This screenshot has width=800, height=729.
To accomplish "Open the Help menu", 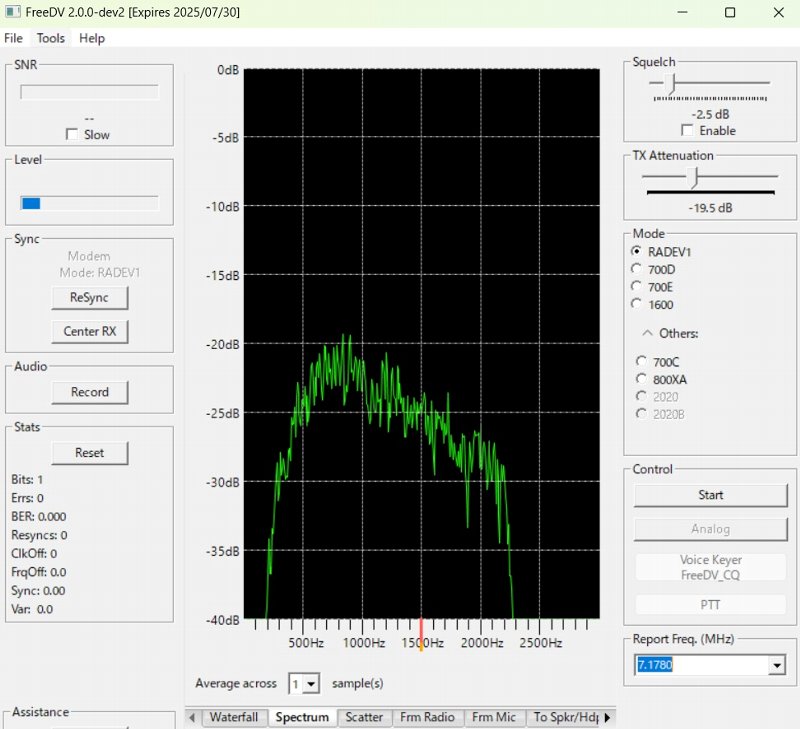I will click(x=92, y=38).
